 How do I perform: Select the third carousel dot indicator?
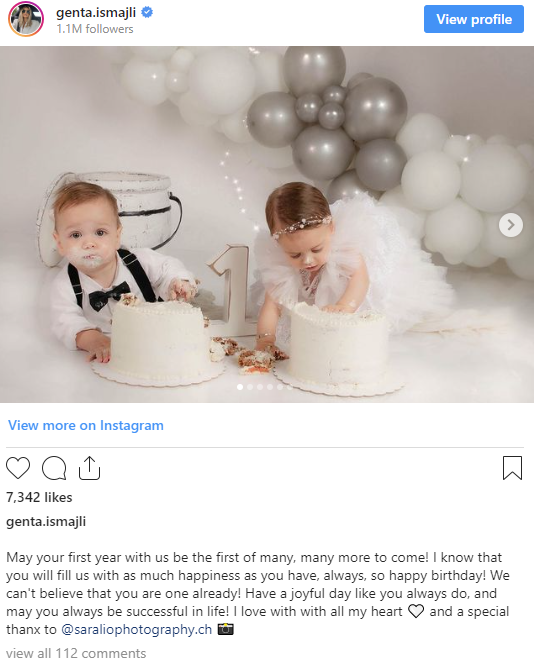[260, 387]
